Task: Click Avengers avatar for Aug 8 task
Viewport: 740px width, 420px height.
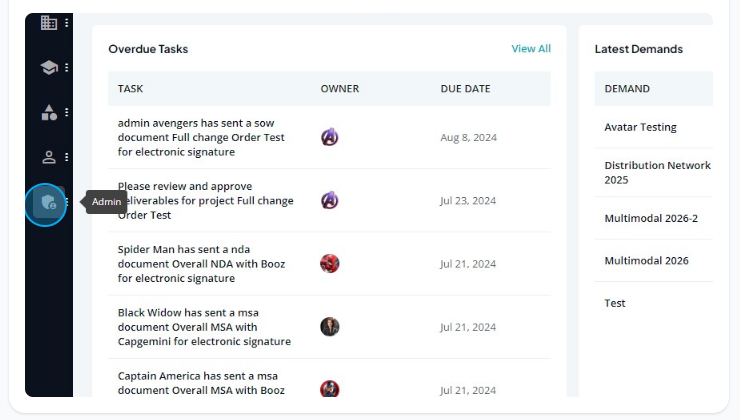Action: click(329, 137)
